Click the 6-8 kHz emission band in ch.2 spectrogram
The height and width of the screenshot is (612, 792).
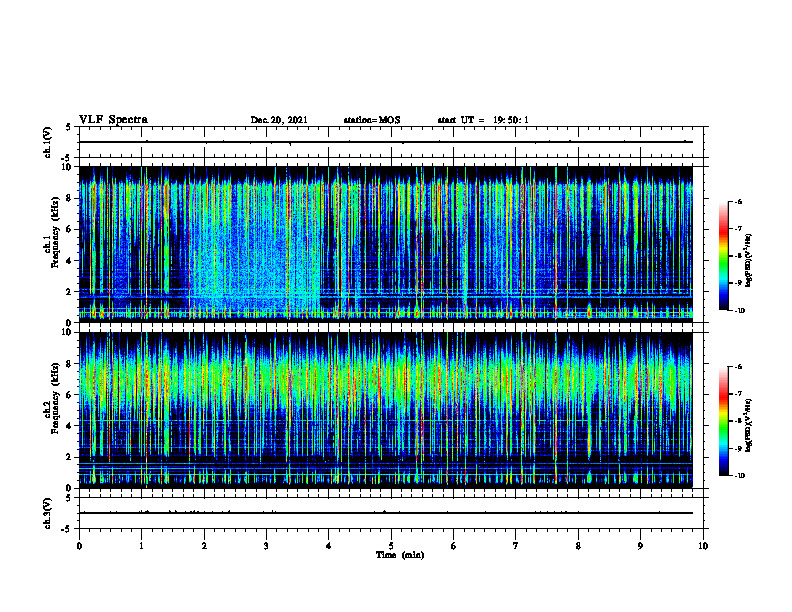point(385,379)
